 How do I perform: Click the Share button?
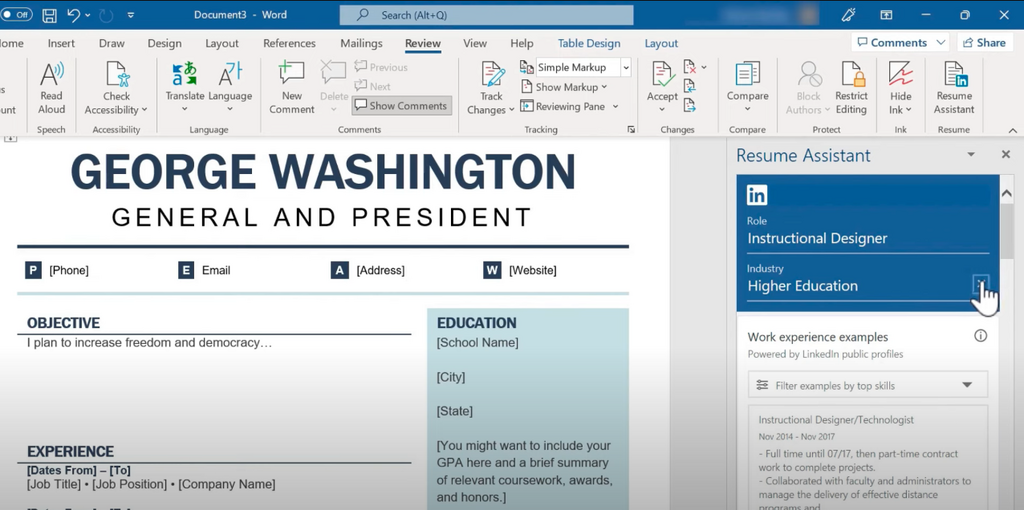984,43
